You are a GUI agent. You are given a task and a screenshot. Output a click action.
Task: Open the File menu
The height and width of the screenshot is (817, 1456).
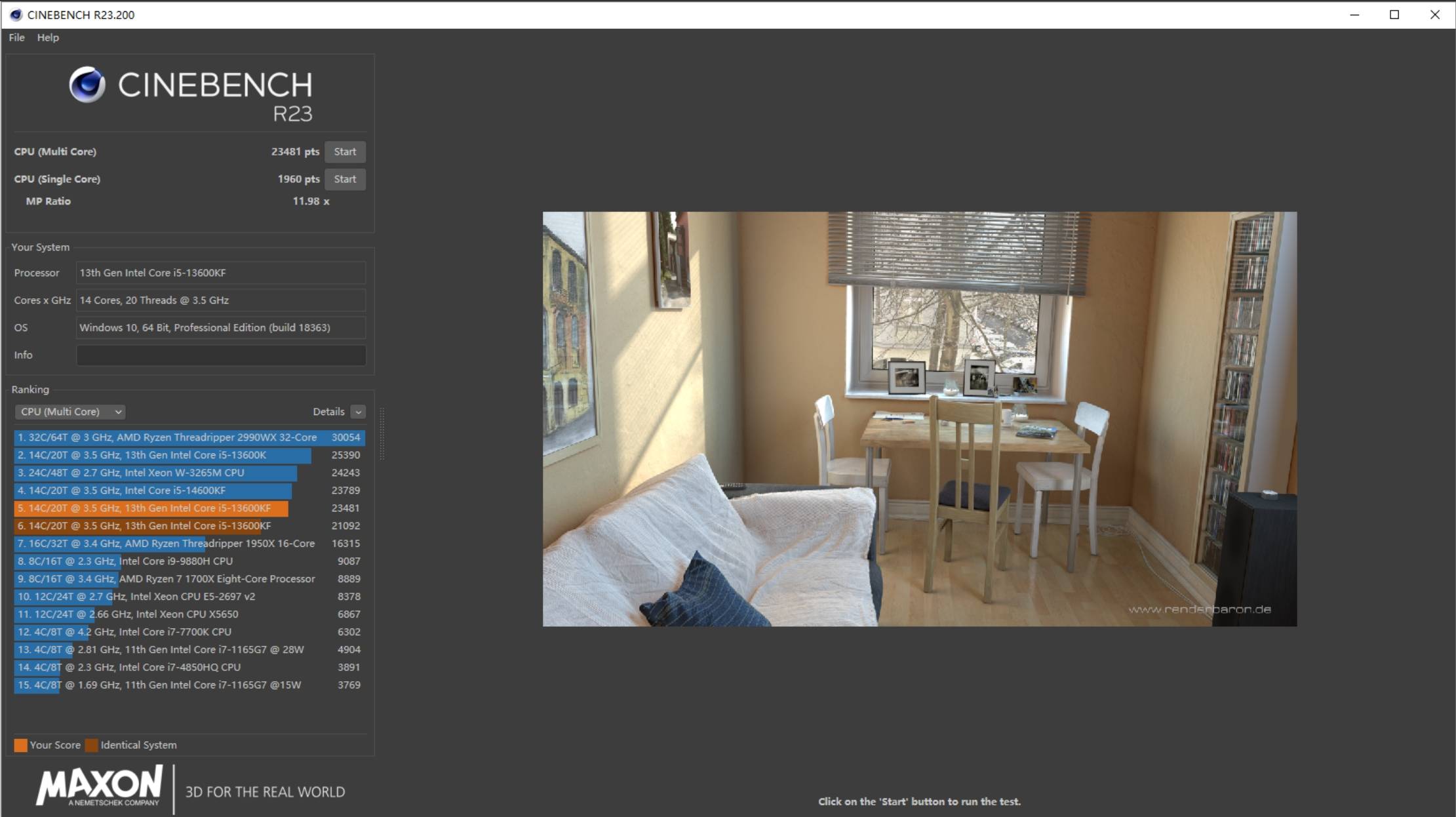click(x=16, y=37)
